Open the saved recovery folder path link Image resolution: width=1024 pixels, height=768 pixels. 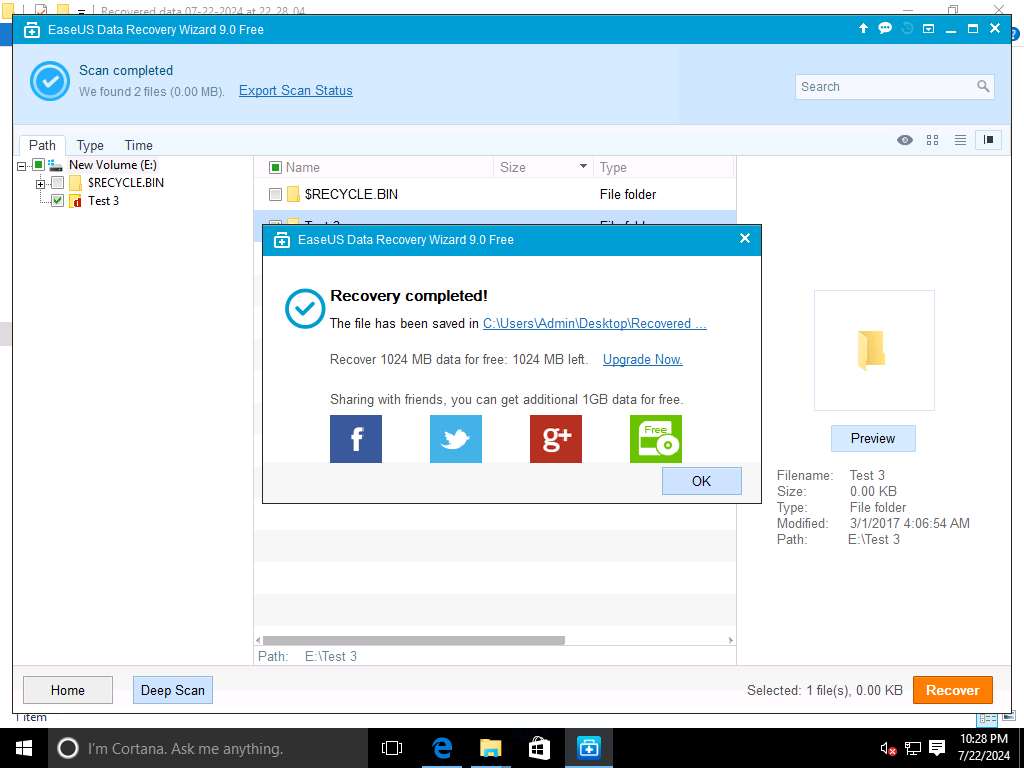click(594, 323)
